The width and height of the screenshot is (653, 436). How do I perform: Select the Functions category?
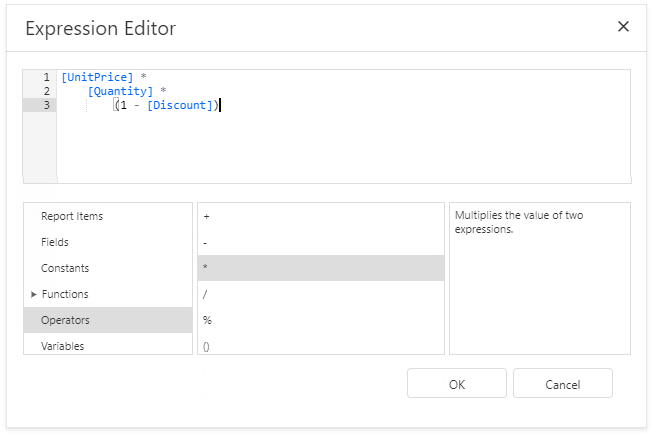[65, 294]
